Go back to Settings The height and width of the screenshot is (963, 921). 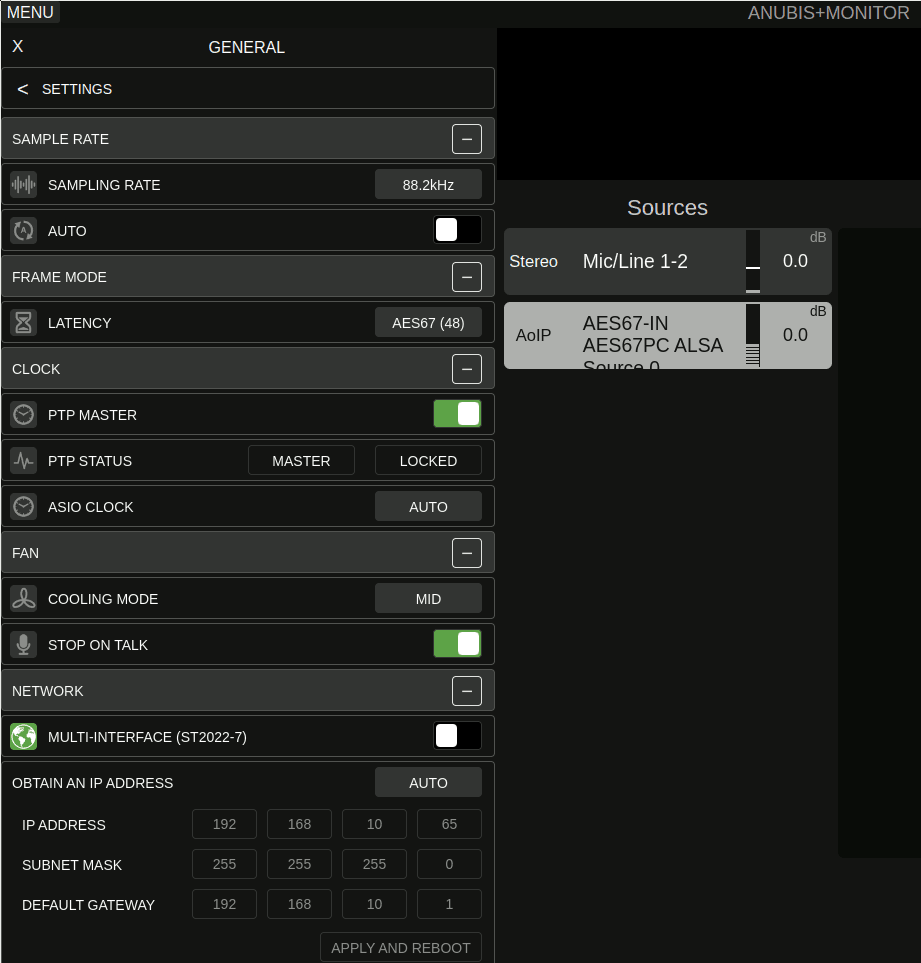[x=248, y=88]
